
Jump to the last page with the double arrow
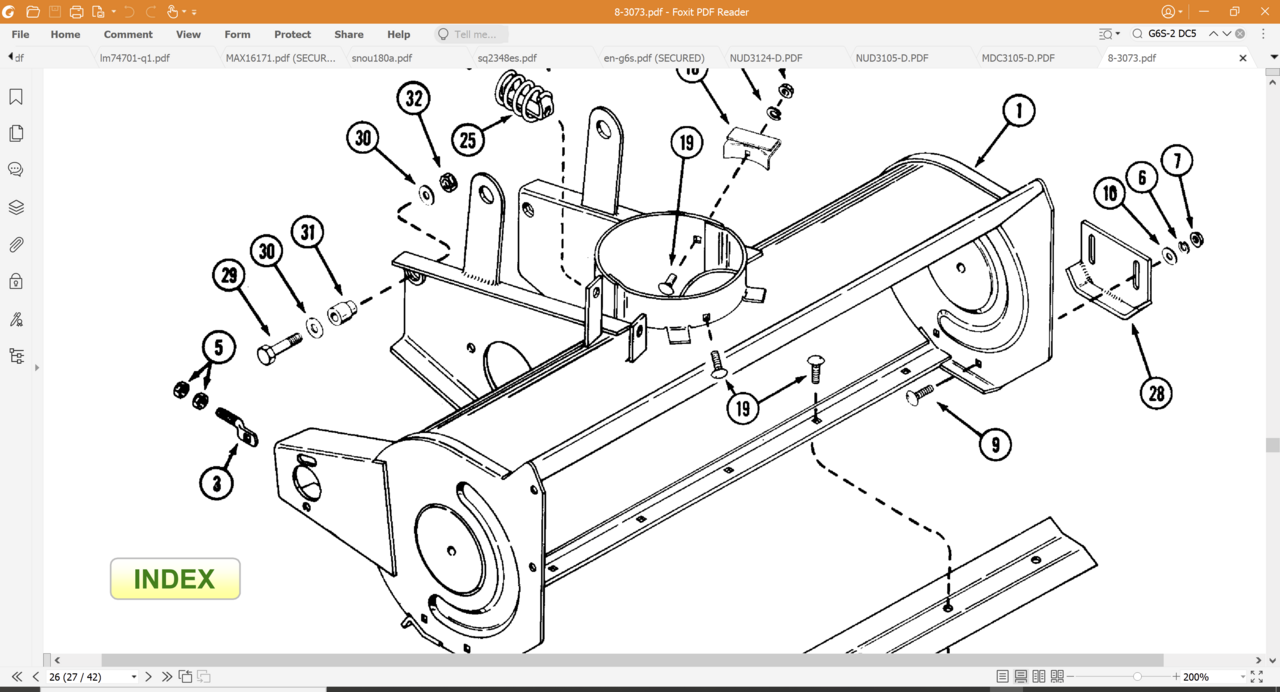tap(167, 677)
